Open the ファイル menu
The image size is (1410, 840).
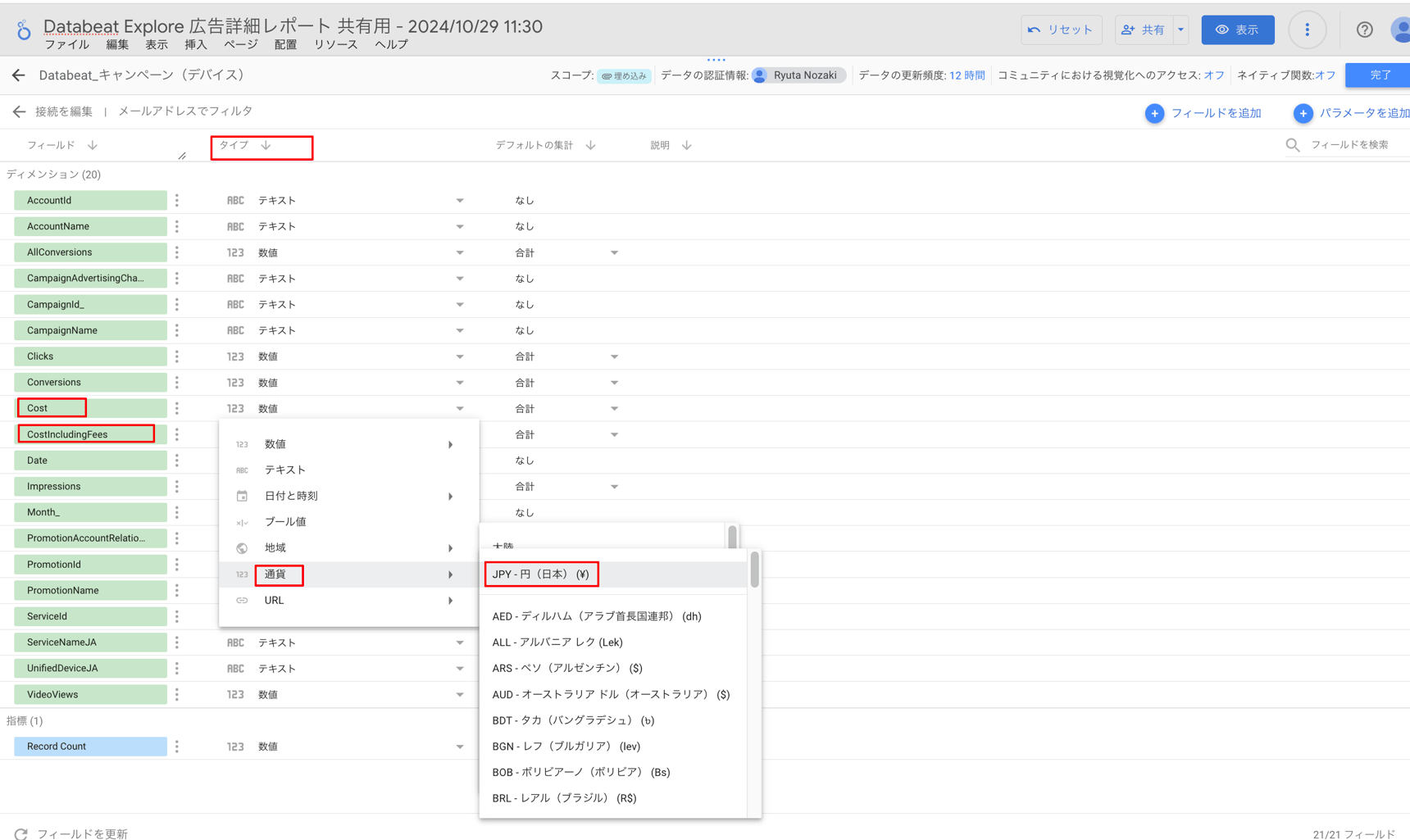[x=67, y=44]
